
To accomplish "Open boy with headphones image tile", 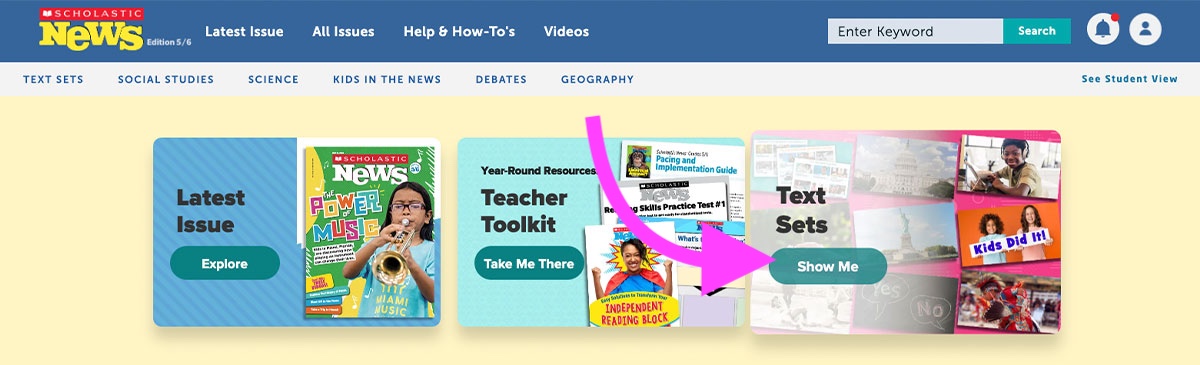I will coord(1009,166).
